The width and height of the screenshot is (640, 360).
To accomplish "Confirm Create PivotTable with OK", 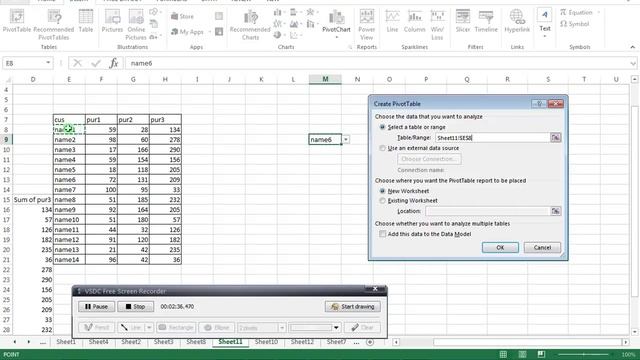I will (x=500, y=247).
